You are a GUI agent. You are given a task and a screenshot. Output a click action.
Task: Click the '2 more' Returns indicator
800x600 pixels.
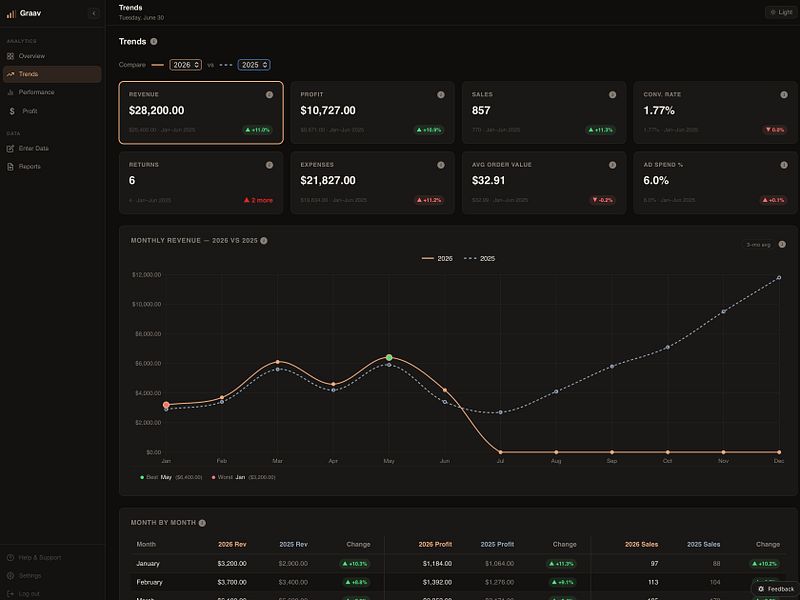[x=258, y=200]
